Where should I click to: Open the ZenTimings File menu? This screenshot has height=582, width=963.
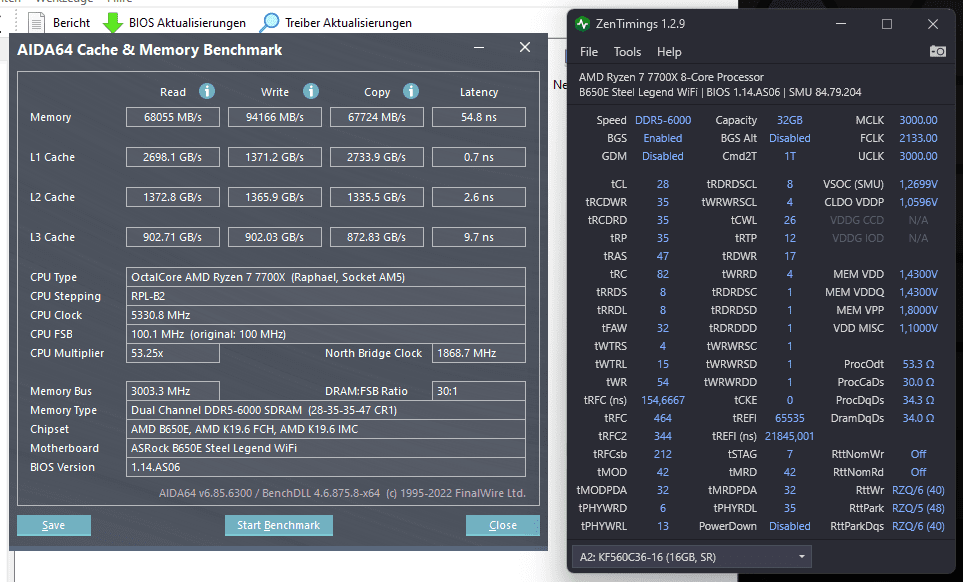(588, 52)
